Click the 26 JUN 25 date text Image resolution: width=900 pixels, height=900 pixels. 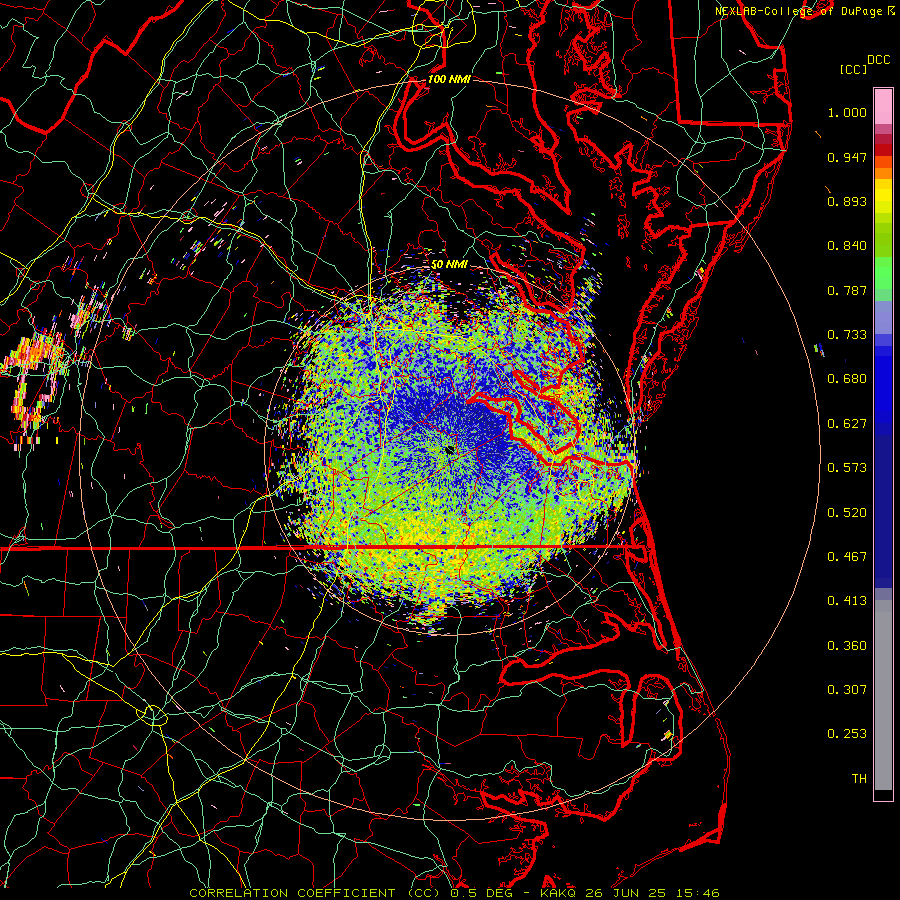tap(625, 893)
